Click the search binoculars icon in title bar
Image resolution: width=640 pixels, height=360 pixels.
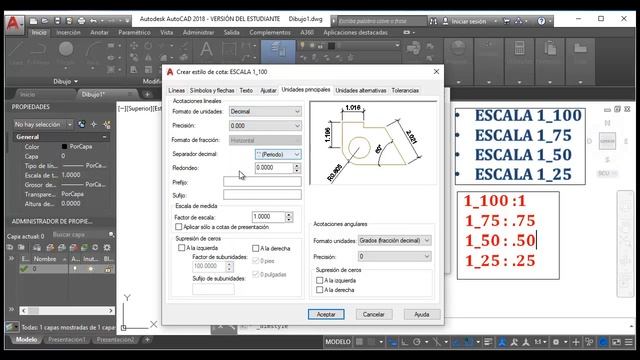click(x=433, y=21)
